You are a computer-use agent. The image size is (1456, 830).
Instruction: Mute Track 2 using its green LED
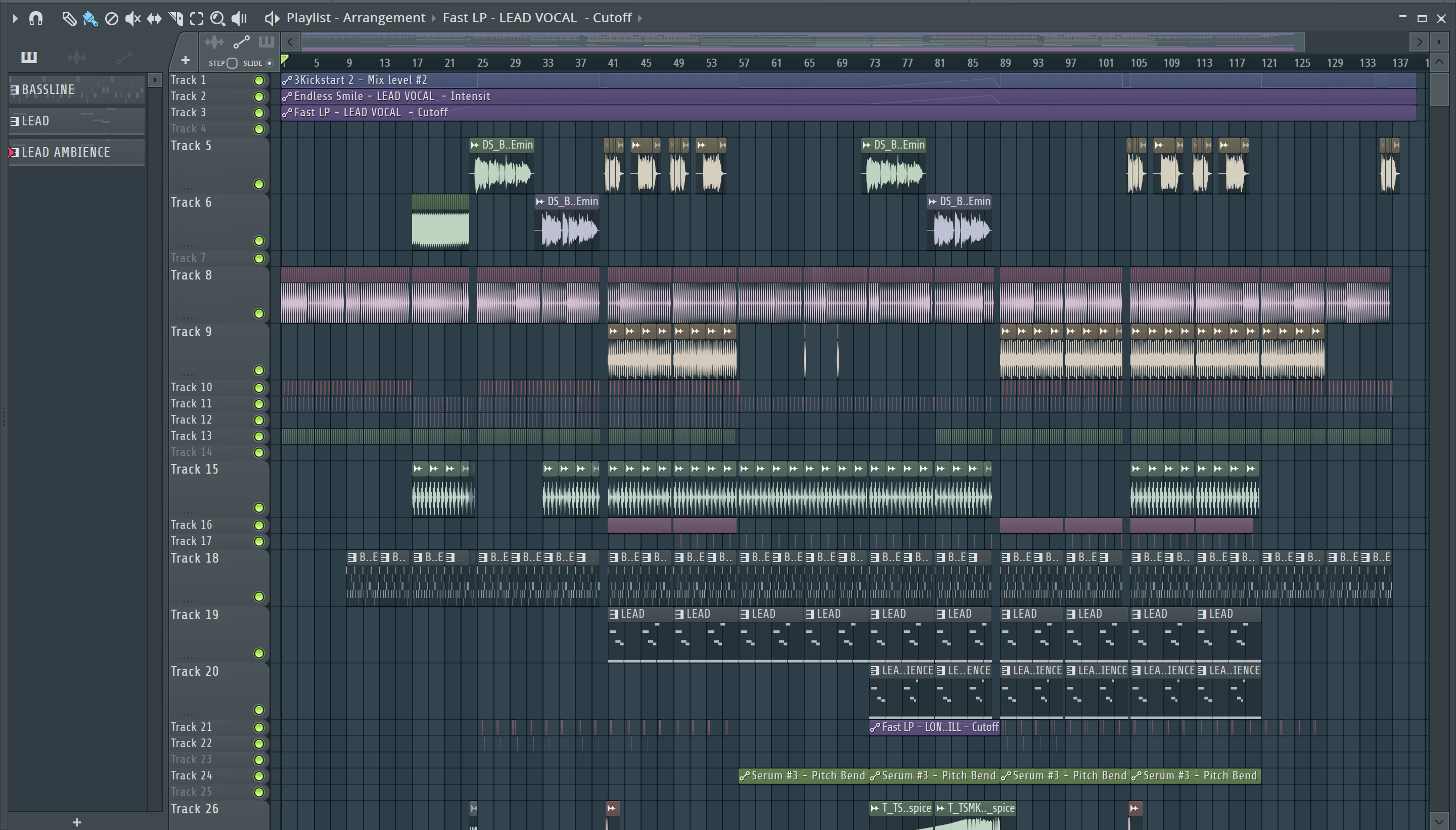tap(259, 97)
